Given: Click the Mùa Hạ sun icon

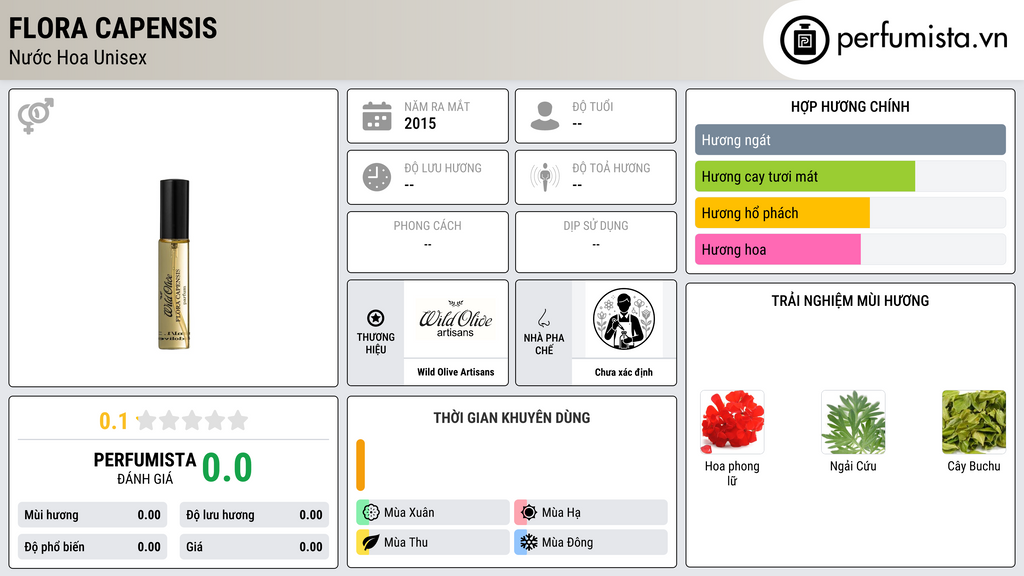Looking at the screenshot, I should coord(529,512).
